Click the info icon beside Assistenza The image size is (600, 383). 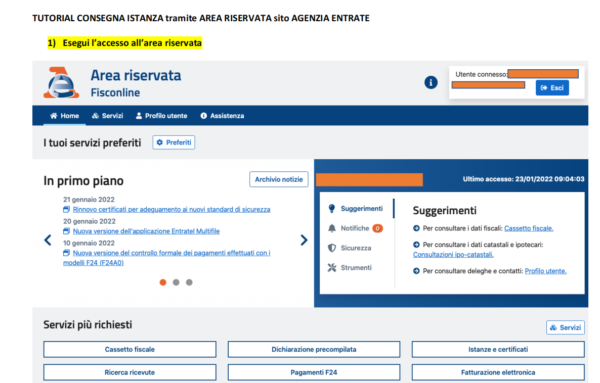[204, 116]
